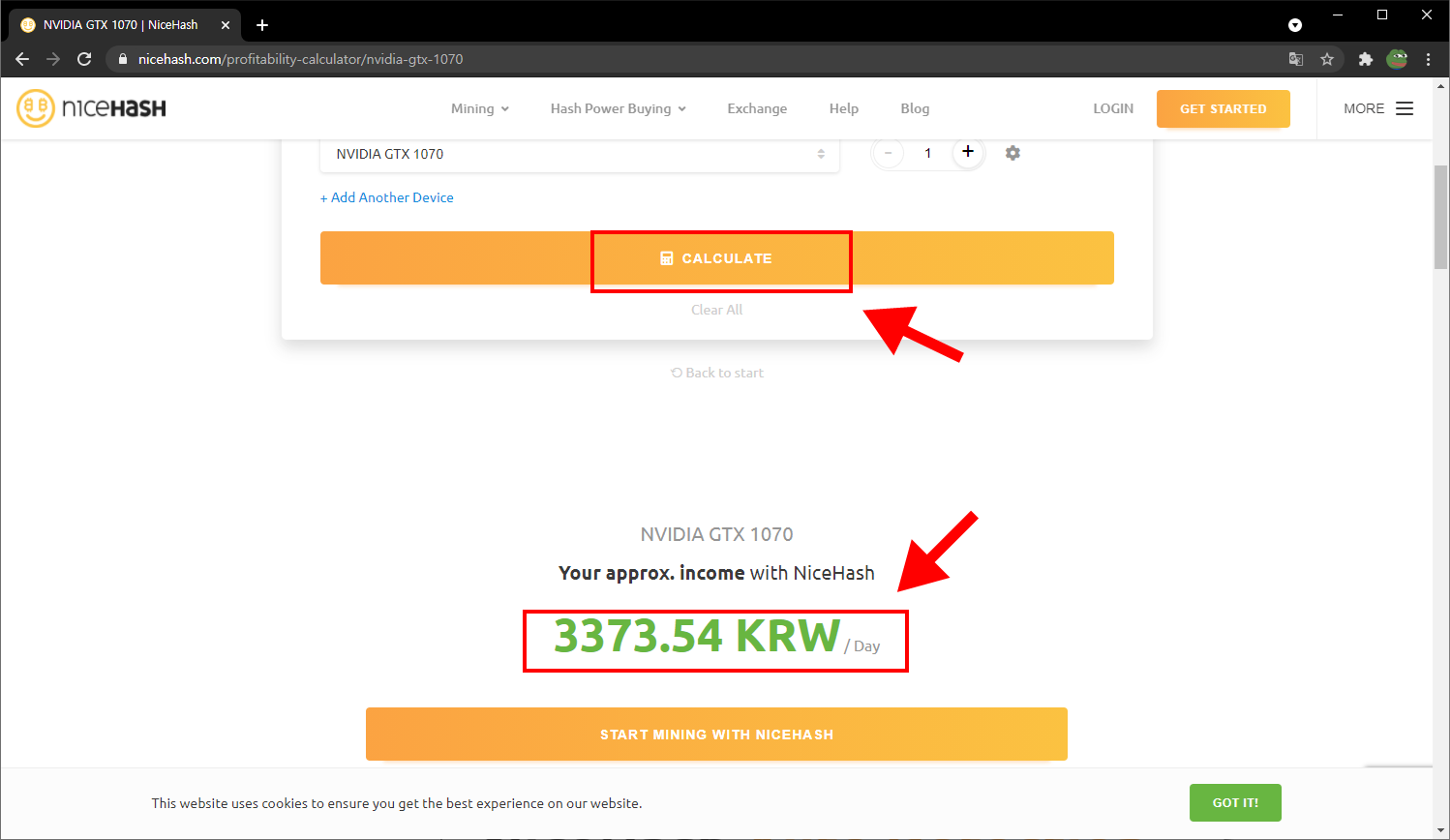Click the NiceHash logo
The height and width of the screenshot is (840, 1450).
[91, 108]
